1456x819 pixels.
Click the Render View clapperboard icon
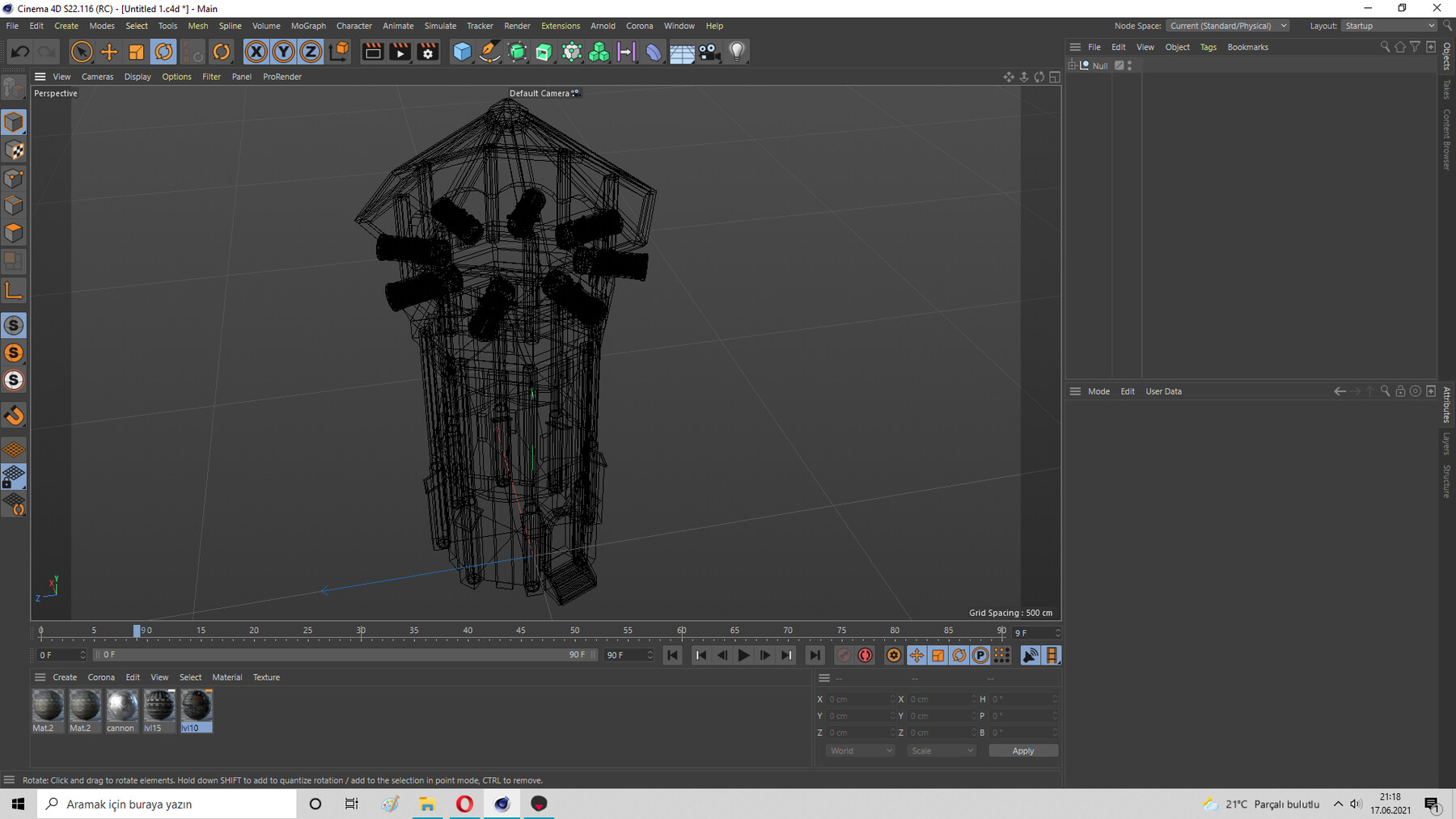(x=373, y=52)
